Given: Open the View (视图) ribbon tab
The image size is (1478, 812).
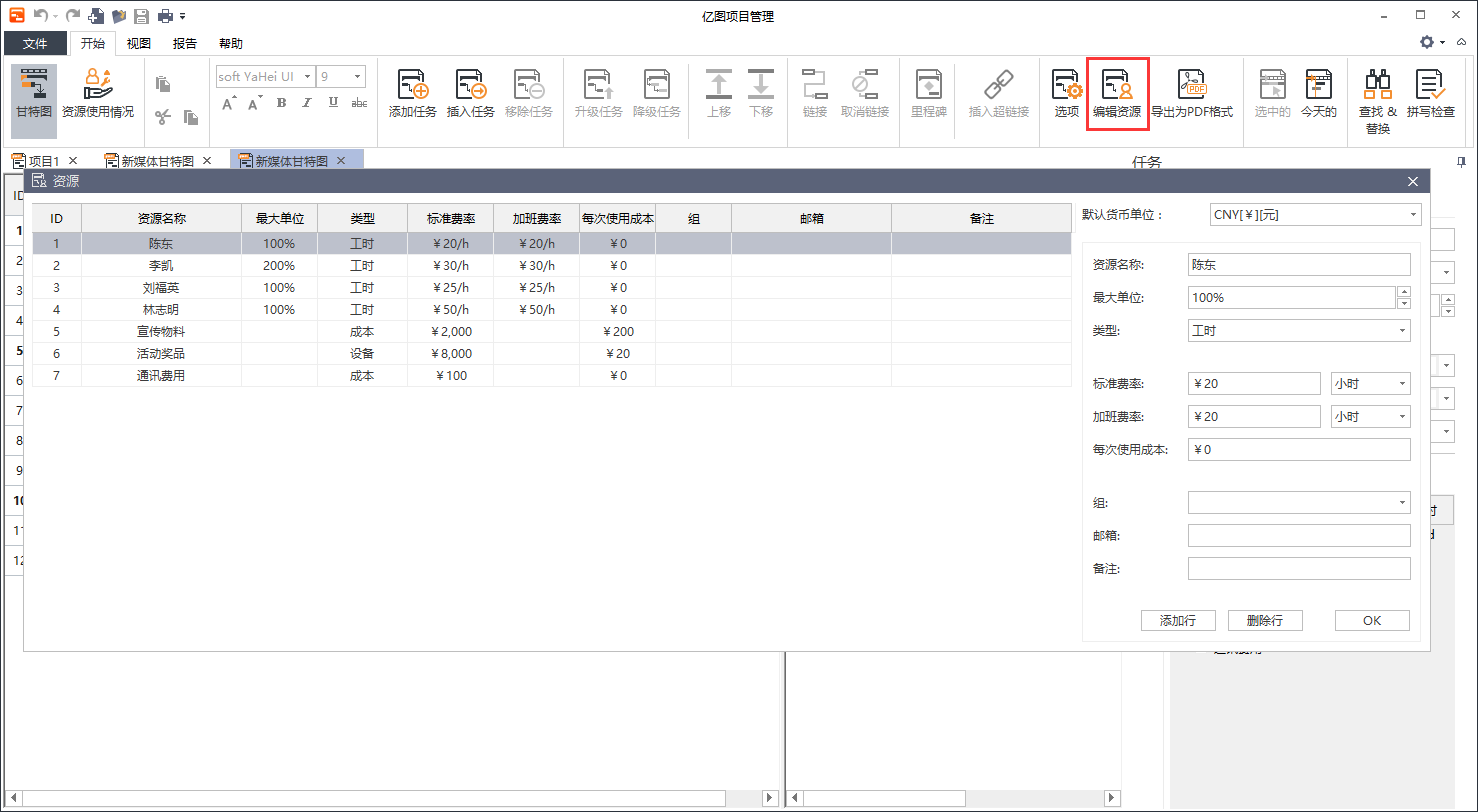Looking at the screenshot, I should tap(138, 44).
